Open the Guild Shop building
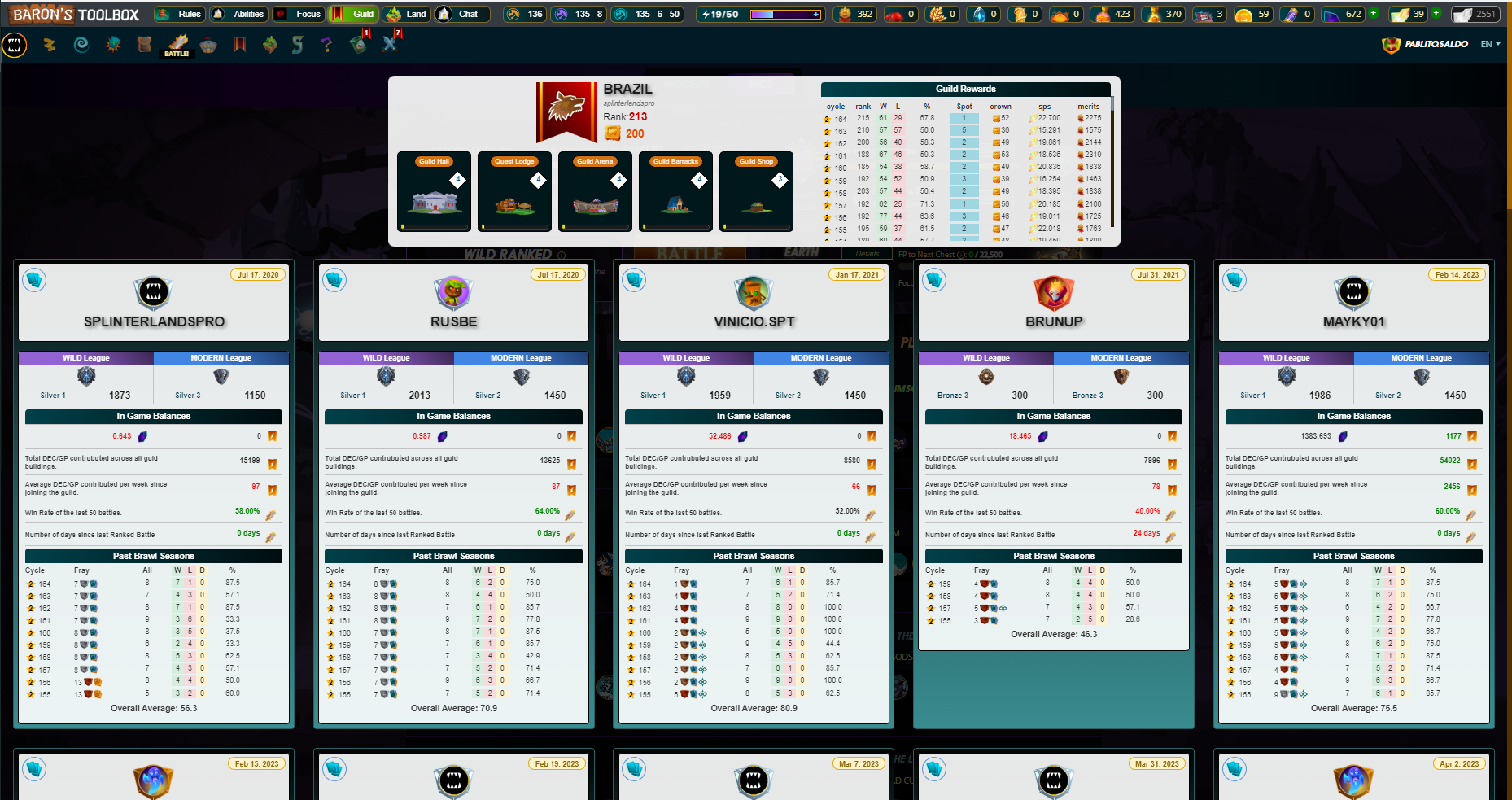This screenshot has width=1512, height=800. tap(756, 191)
